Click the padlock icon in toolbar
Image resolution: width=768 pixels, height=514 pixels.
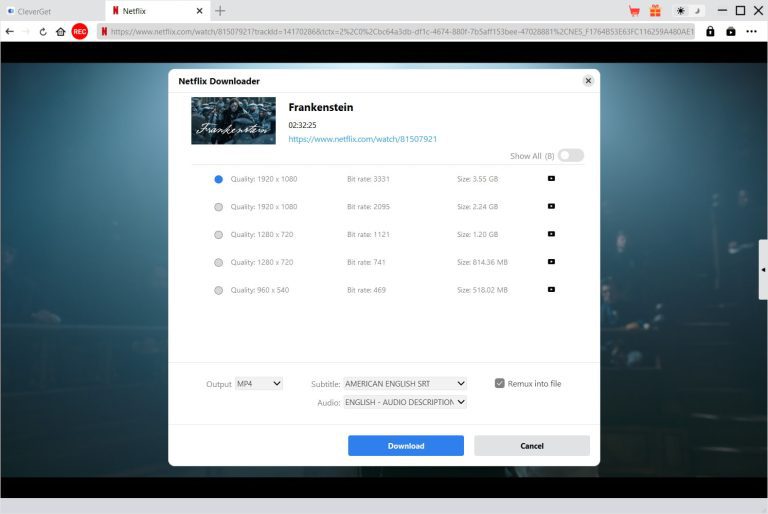click(x=710, y=32)
